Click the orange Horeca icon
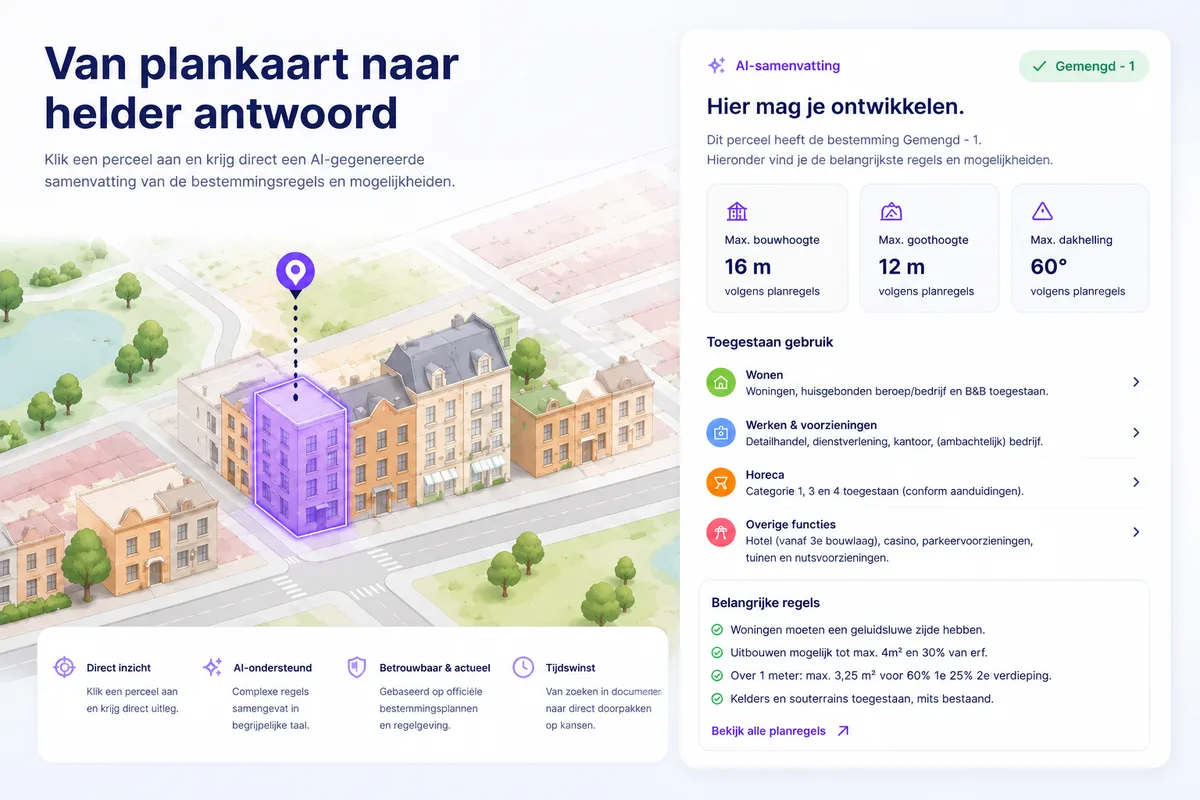1200x800 pixels. tap(721, 483)
